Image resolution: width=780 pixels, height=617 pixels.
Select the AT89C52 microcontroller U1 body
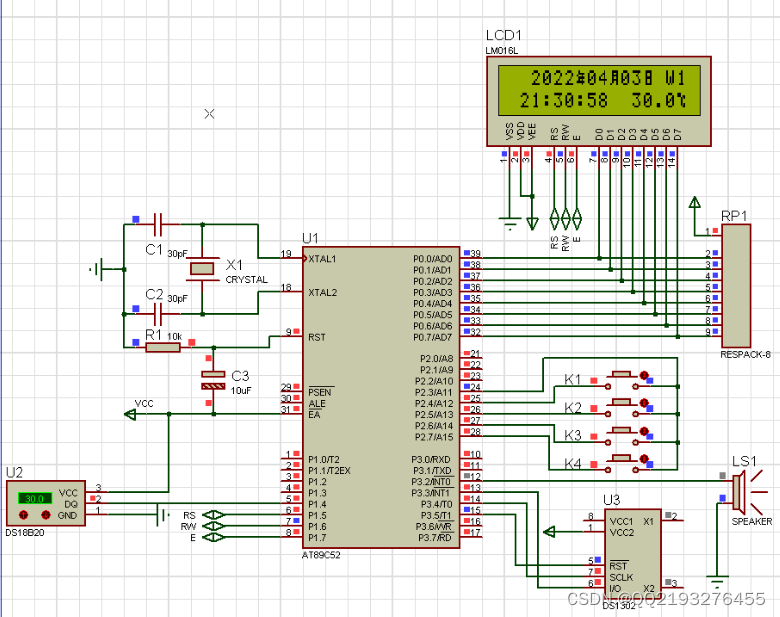coord(381,397)
